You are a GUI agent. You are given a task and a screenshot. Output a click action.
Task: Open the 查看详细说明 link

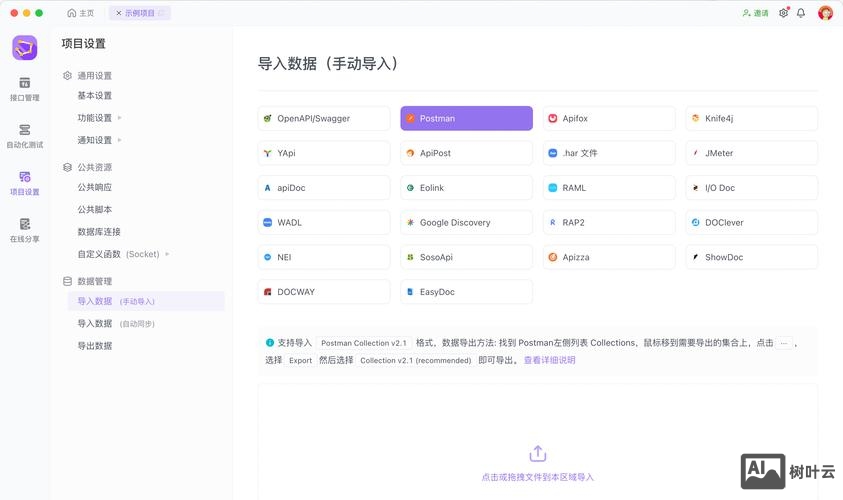click(x=549, y=360)
